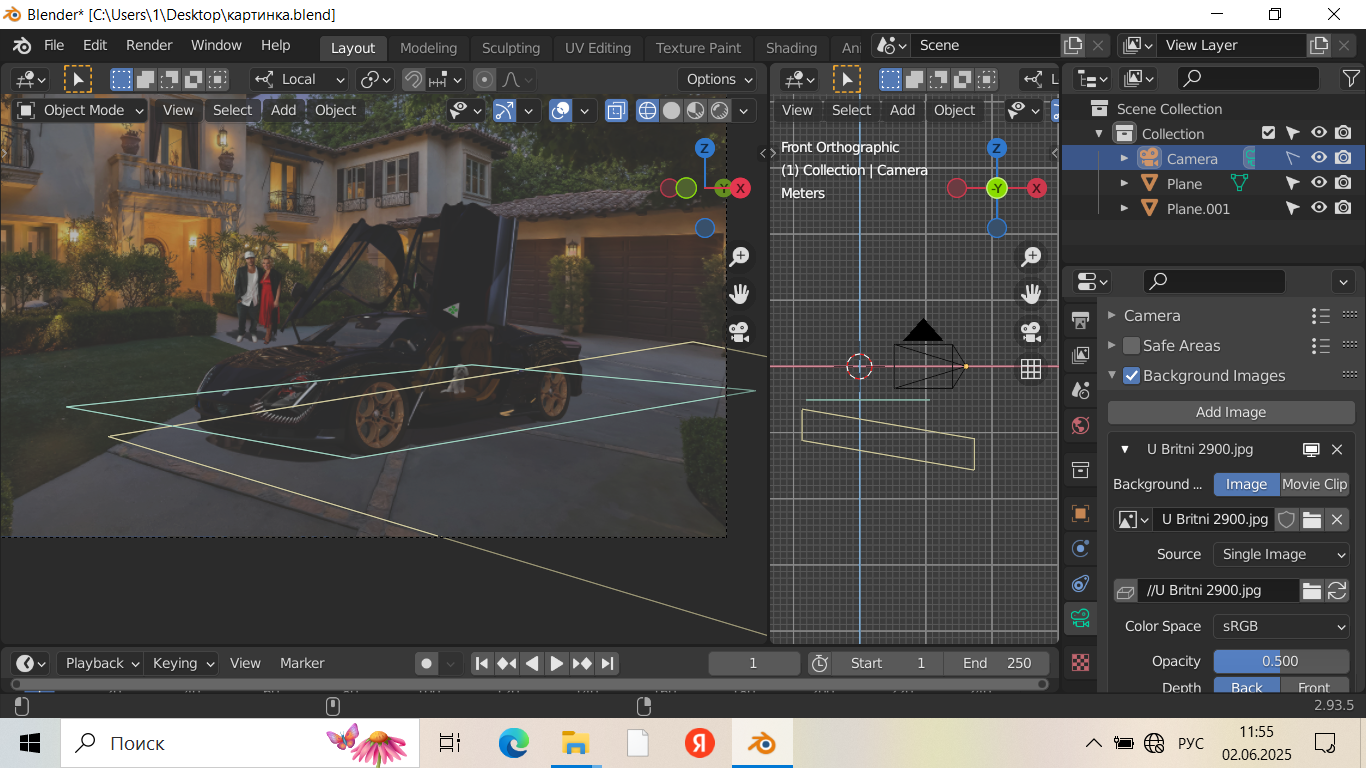Expand the Camera item in outliner
This screenshot has width=1366, height=768.
[x=1124, y=159]
